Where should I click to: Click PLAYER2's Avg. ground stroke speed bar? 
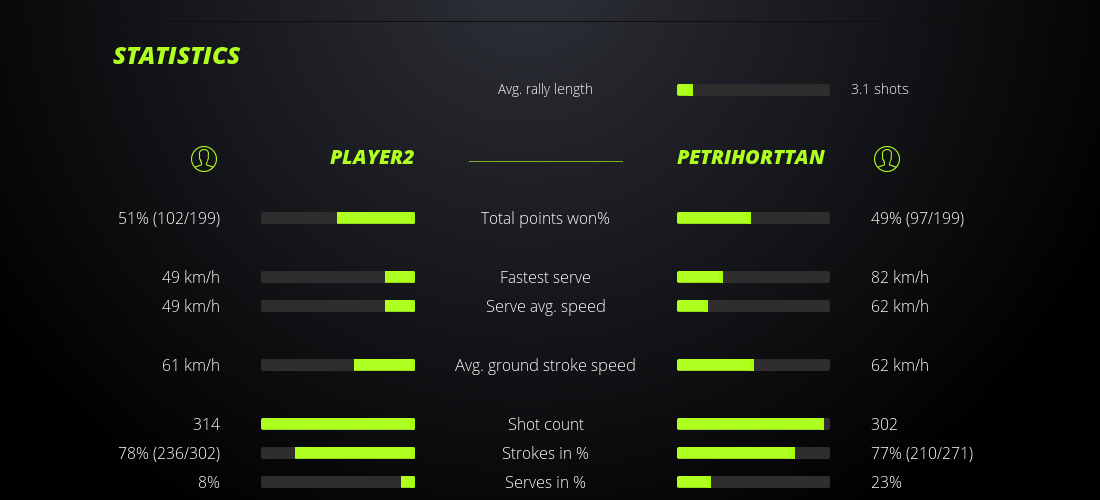click(338, 365)
